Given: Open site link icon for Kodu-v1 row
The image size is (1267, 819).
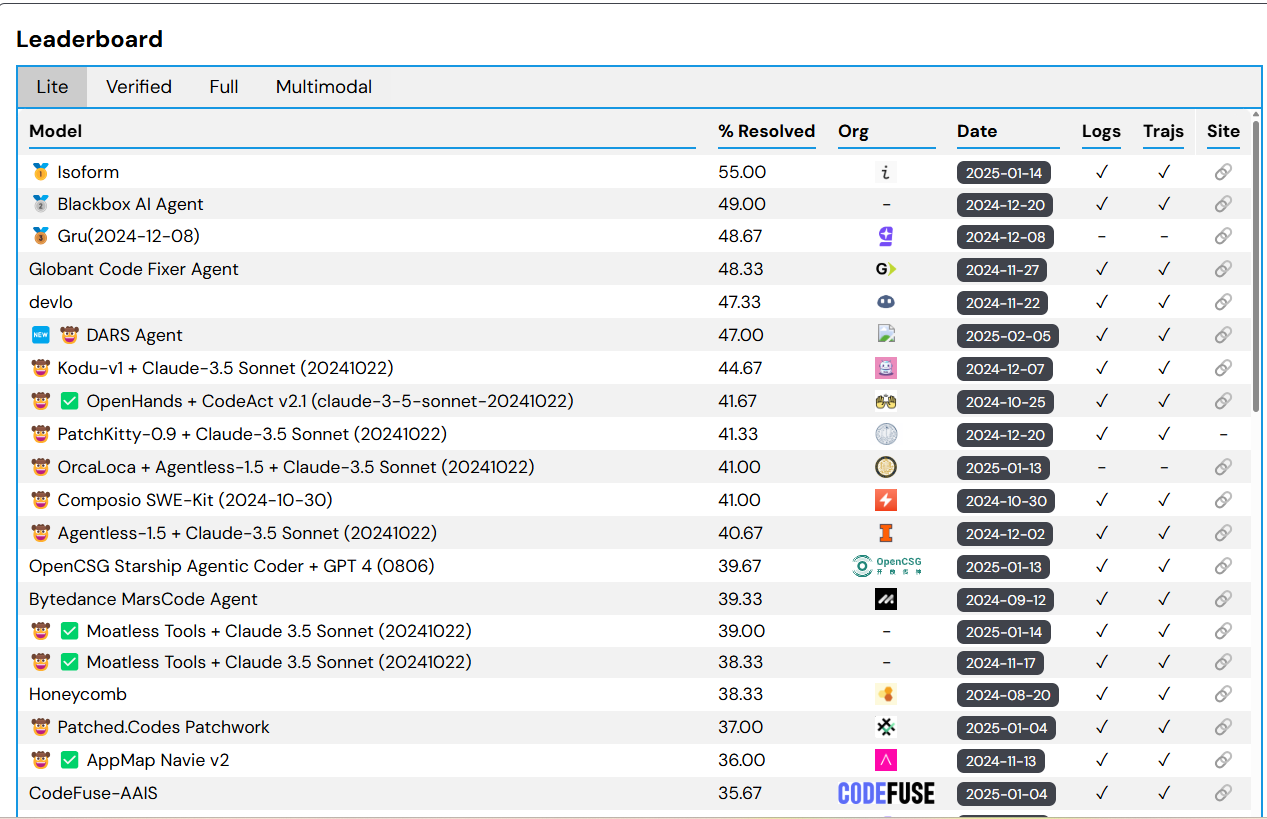Looking at the screenshot, I should tap(1223, 368).
